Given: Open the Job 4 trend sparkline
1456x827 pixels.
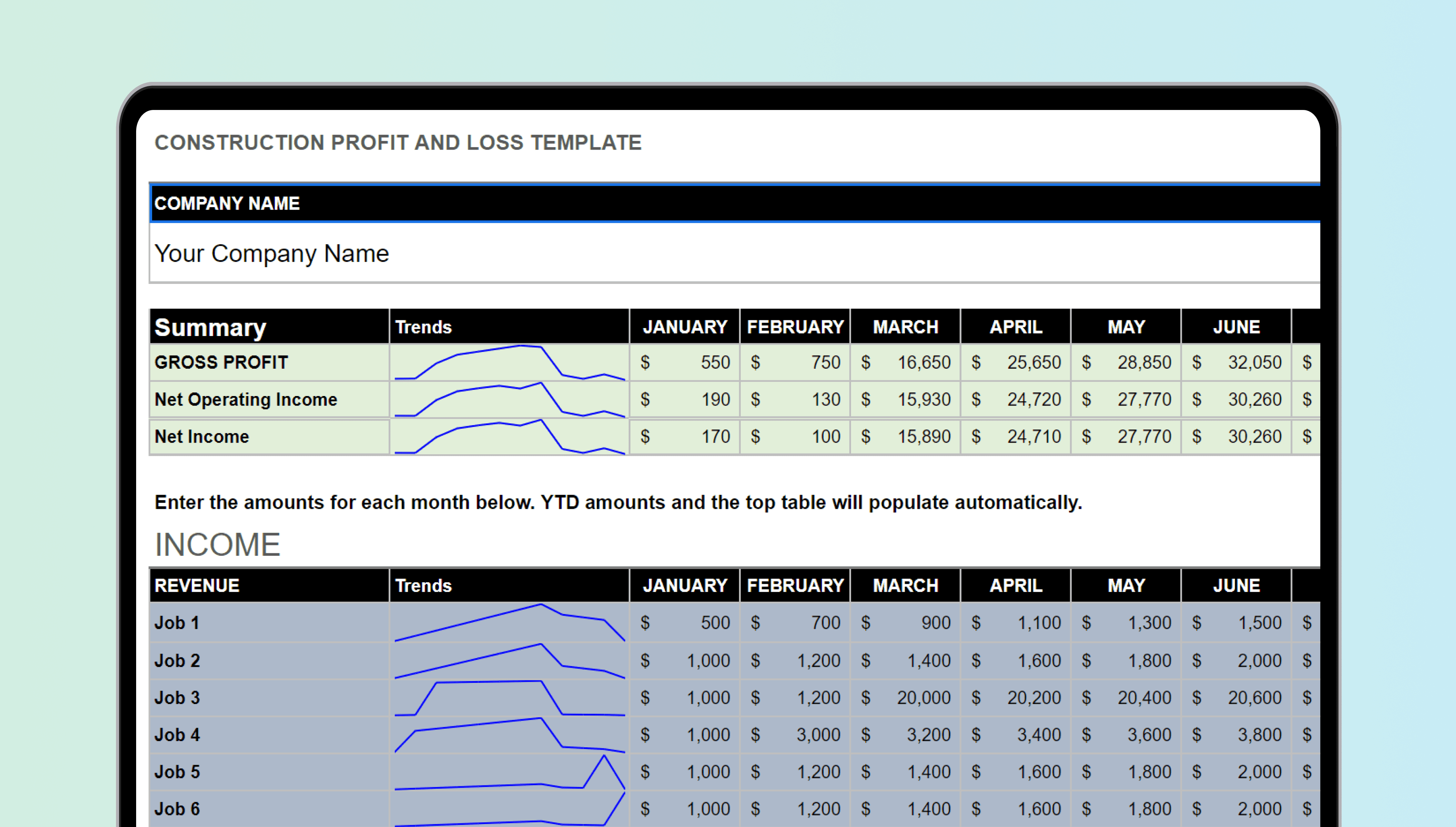Looking at the screenshot, I should click(509, 735).
